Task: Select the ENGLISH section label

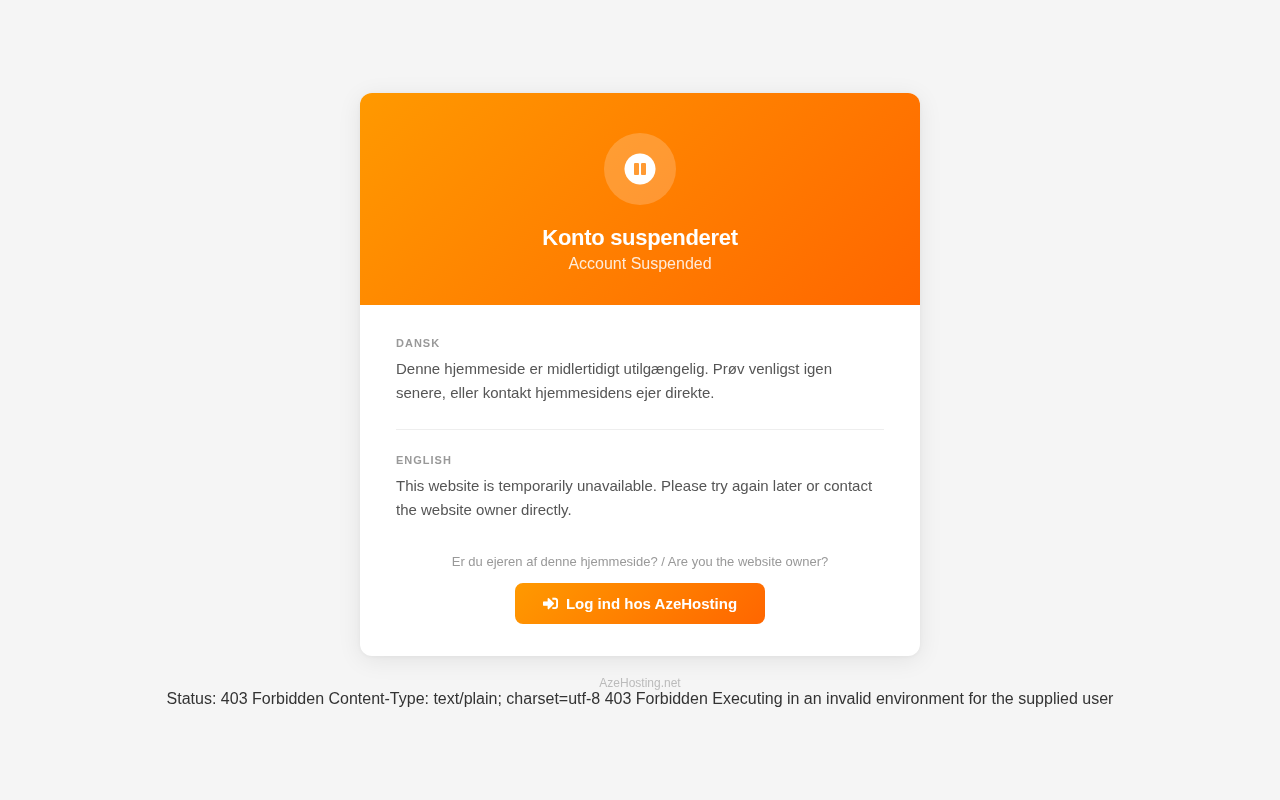Action: pos(424,460)
